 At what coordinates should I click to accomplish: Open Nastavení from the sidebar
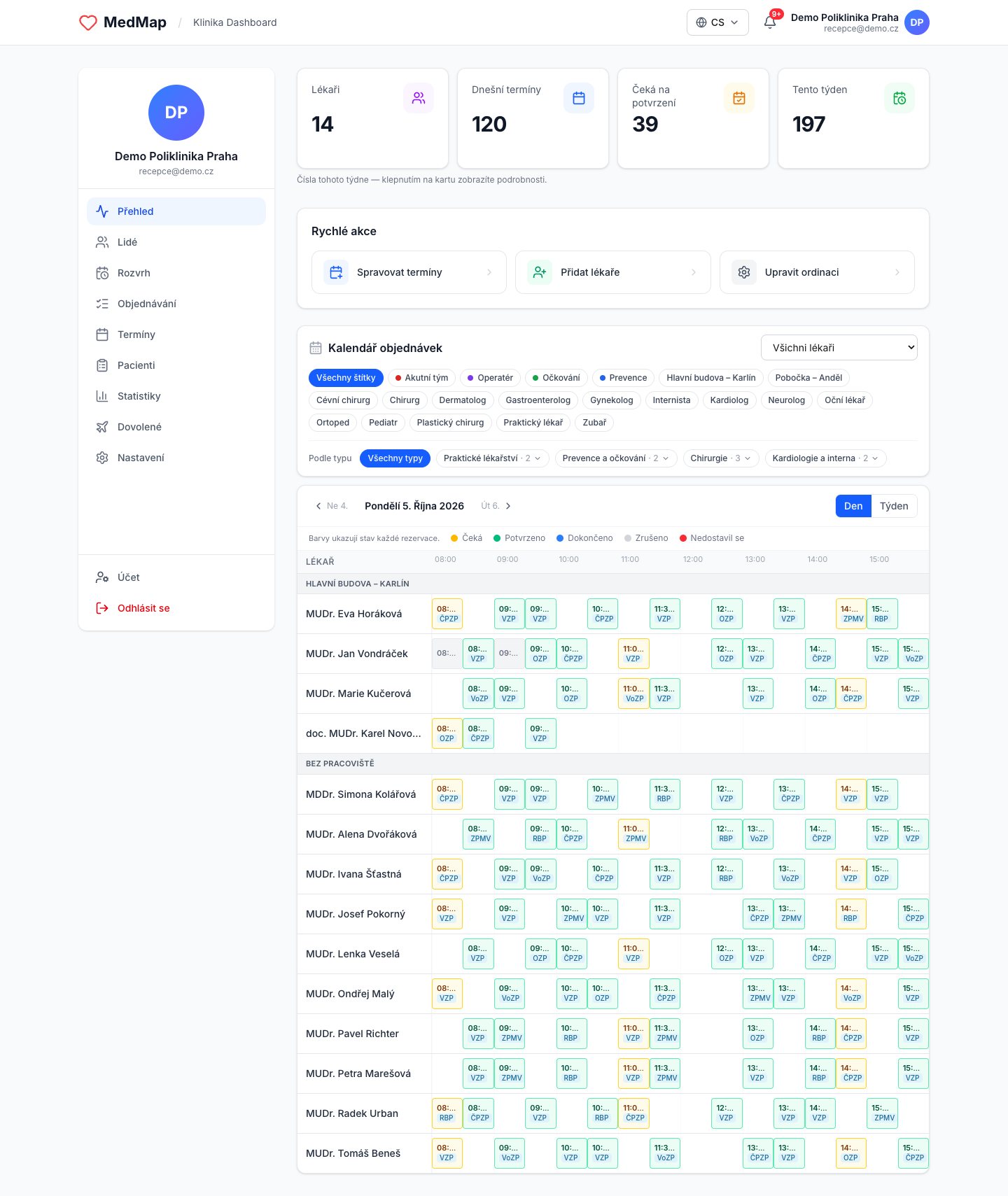pos(176,458)
